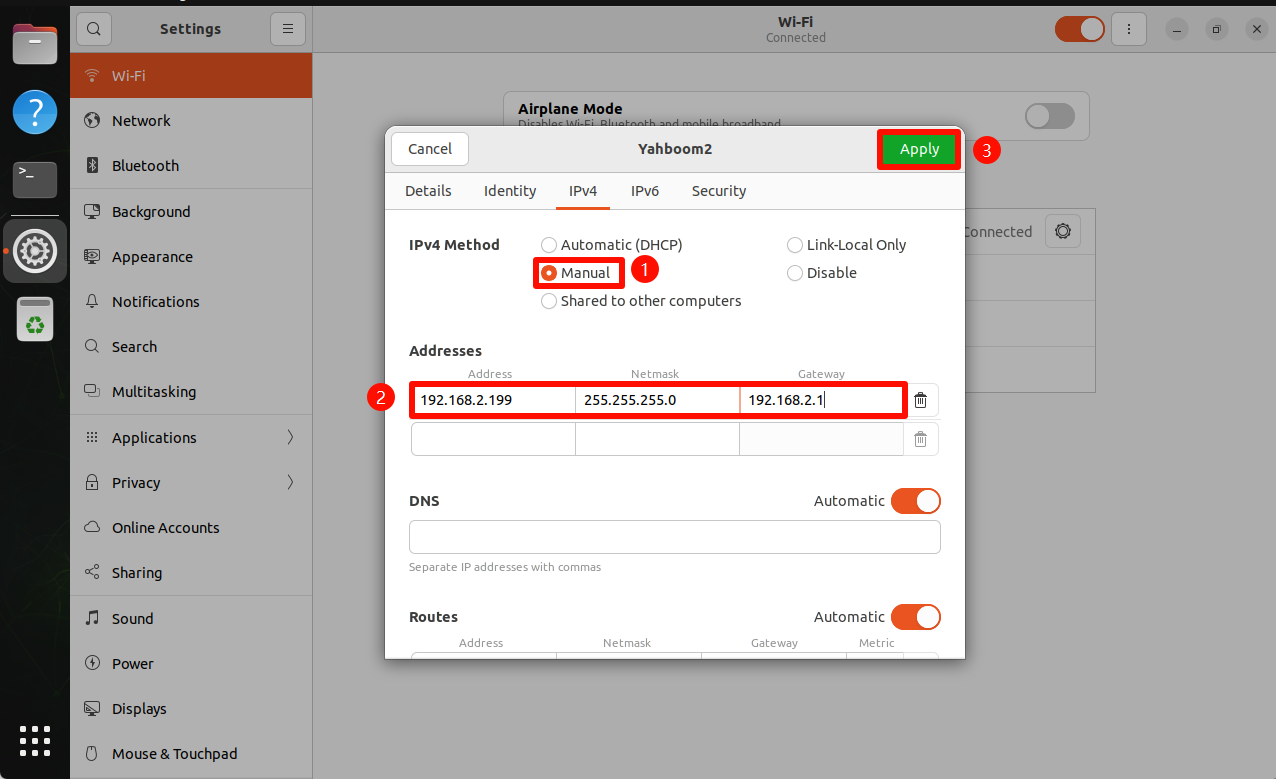Toggle Automatic Routes switch

click(x=916, y=617)
